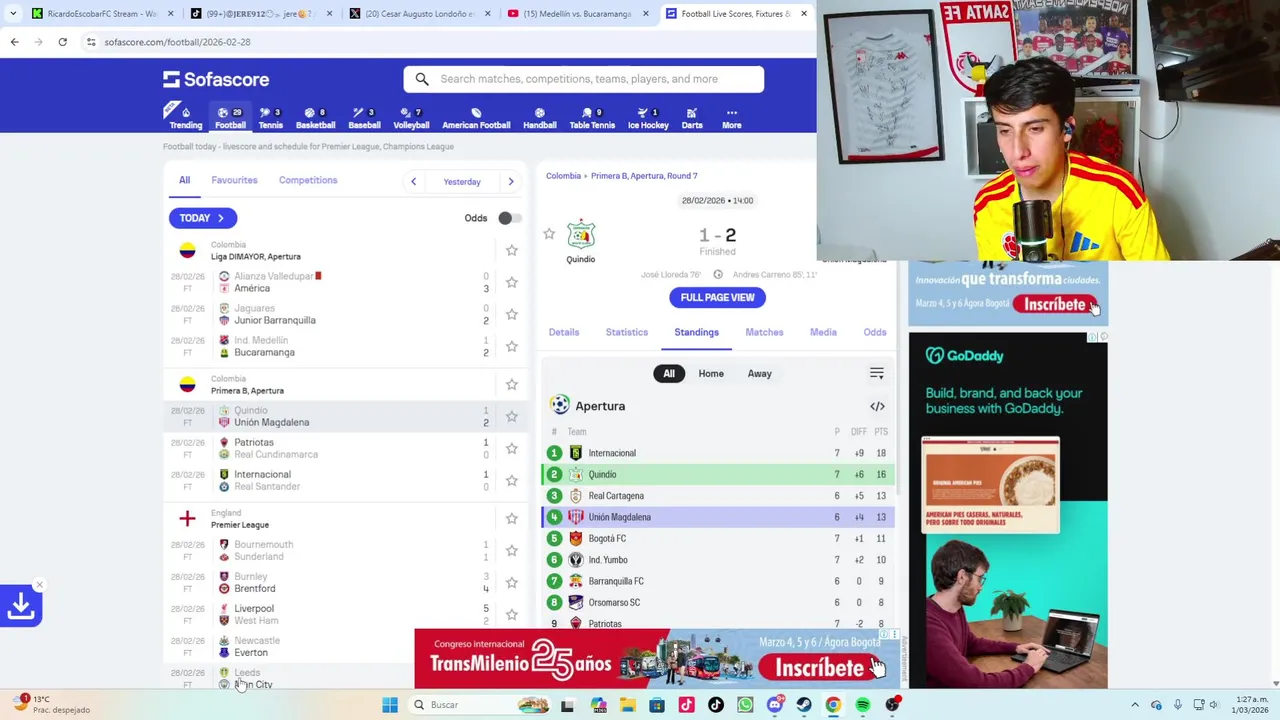
Task: Open the More sports menu
Action: pyautogui.click(x=732, y=118)
